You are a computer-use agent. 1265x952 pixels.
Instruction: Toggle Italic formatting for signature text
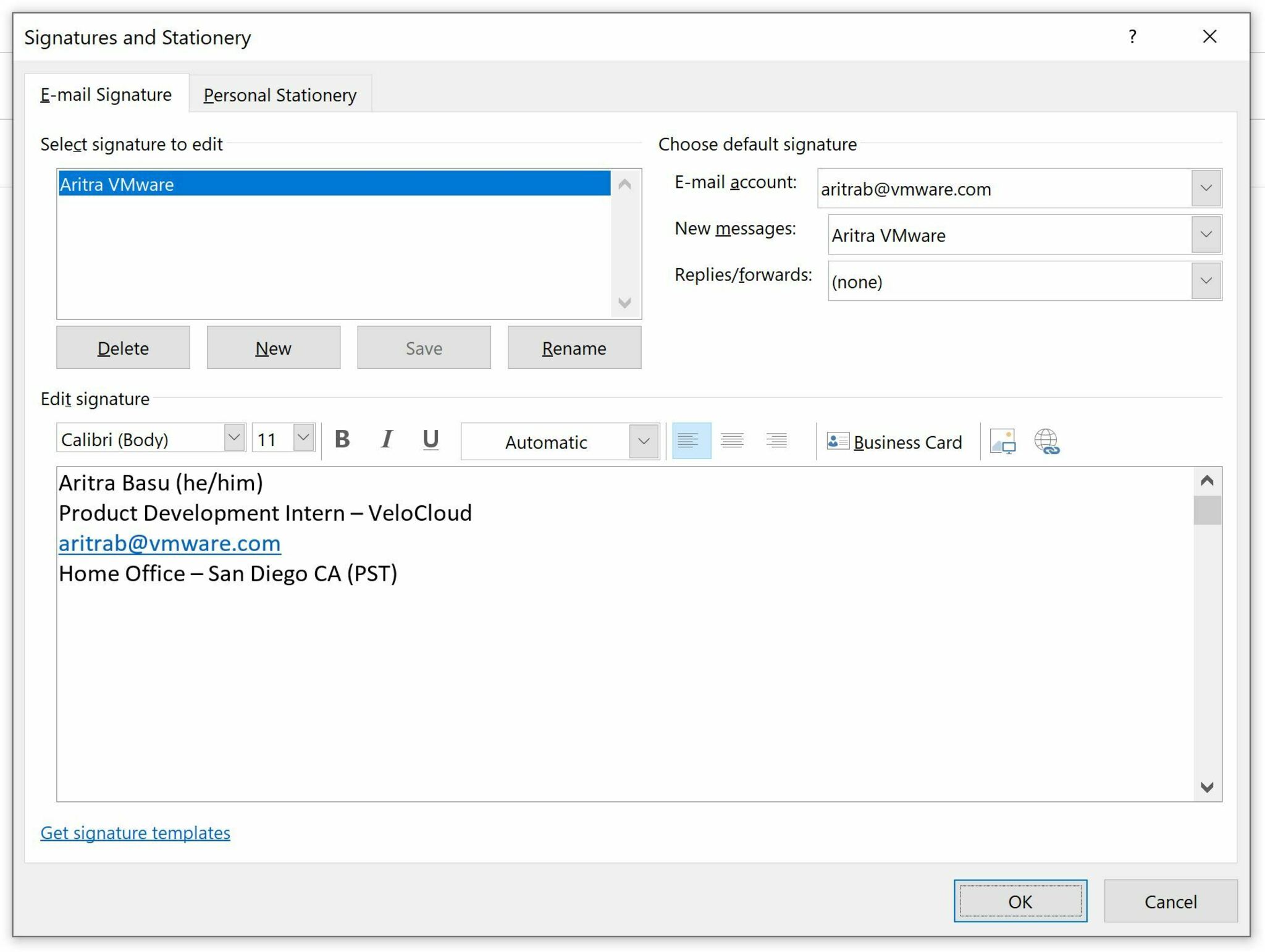[x=387, y=440]
